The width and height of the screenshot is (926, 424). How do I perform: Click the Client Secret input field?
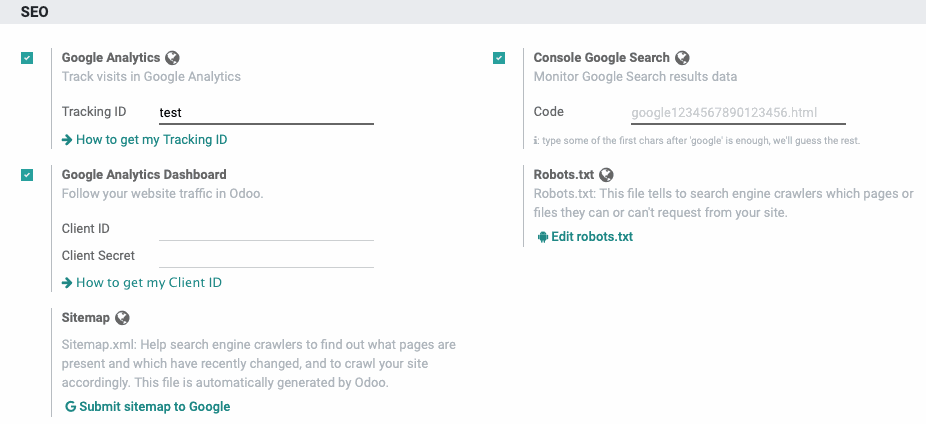[266, 256]
